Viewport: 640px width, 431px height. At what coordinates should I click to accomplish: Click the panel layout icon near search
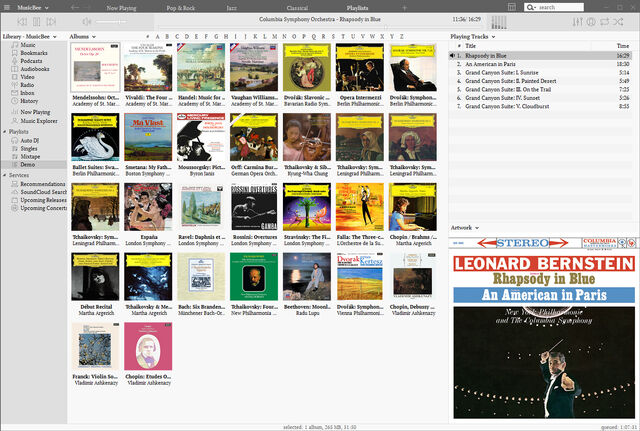point(511,7)
